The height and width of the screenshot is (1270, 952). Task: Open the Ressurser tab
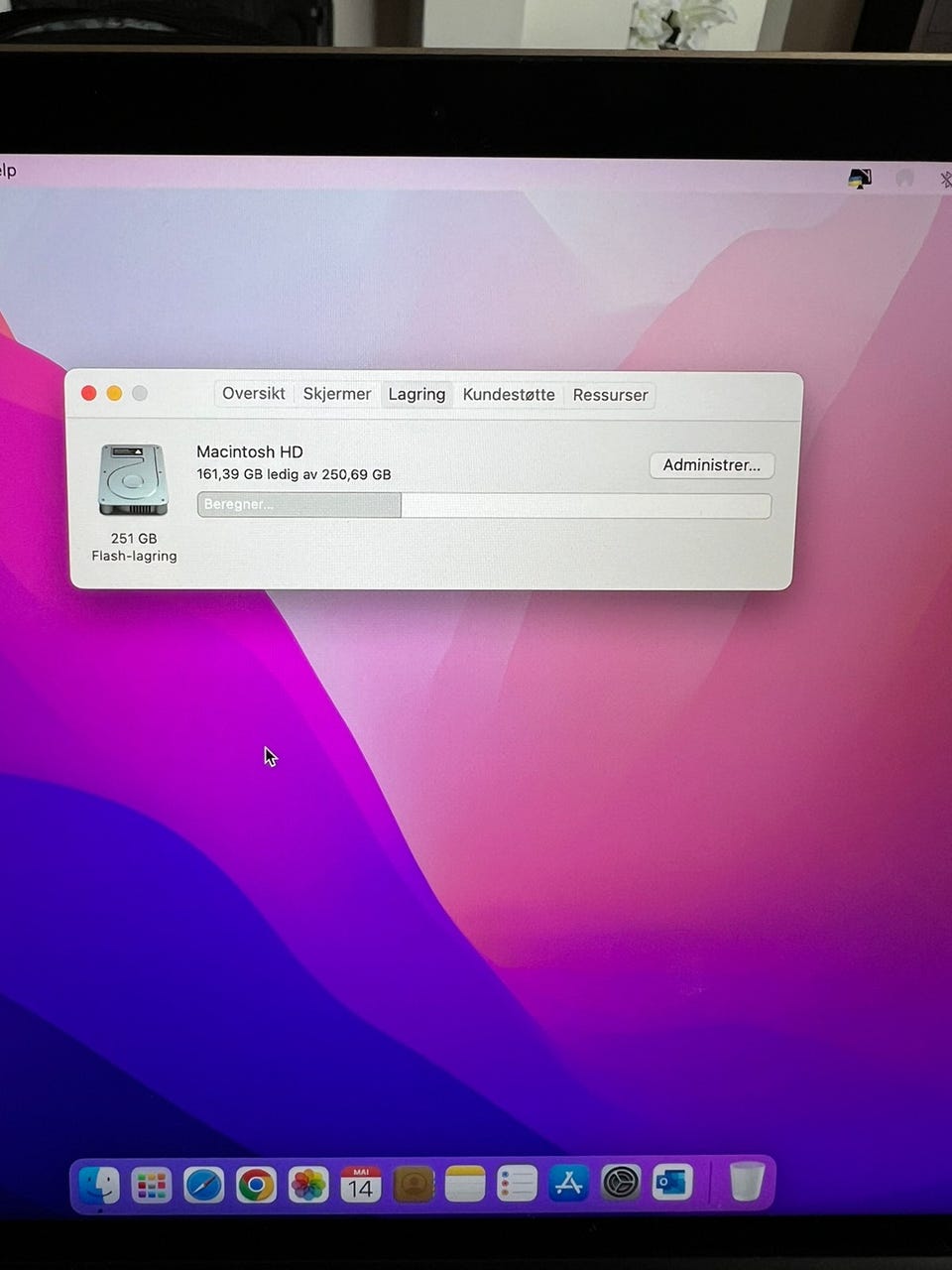click(610, 395)
